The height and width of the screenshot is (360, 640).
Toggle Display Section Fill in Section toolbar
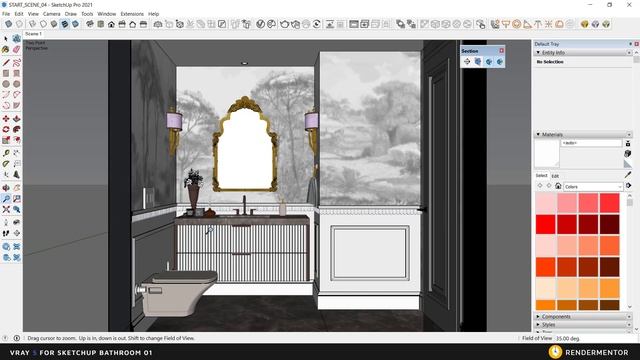[x=500, y=62]
